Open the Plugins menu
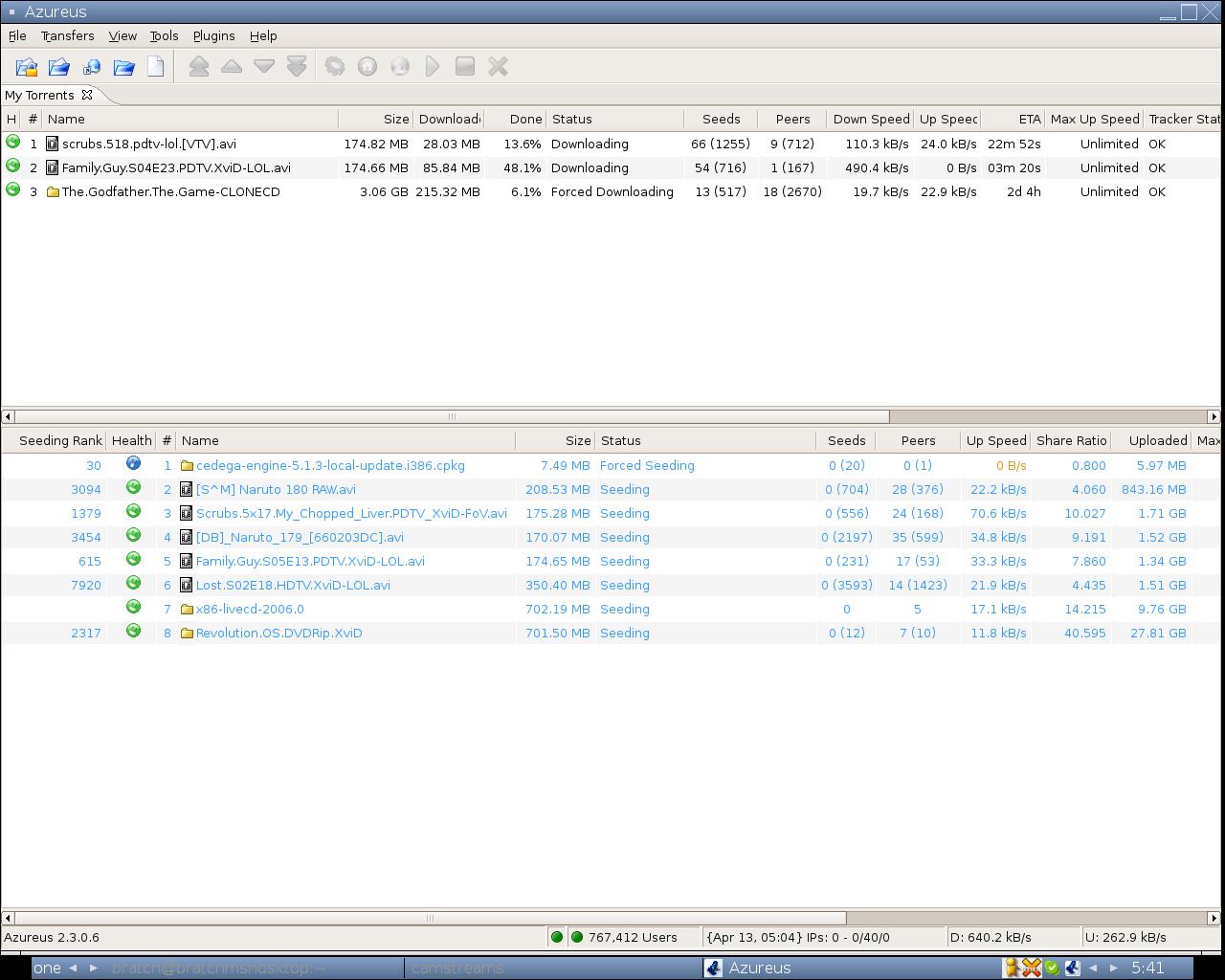The width and height of the screenshot is (1225, 980). (213, 35)
